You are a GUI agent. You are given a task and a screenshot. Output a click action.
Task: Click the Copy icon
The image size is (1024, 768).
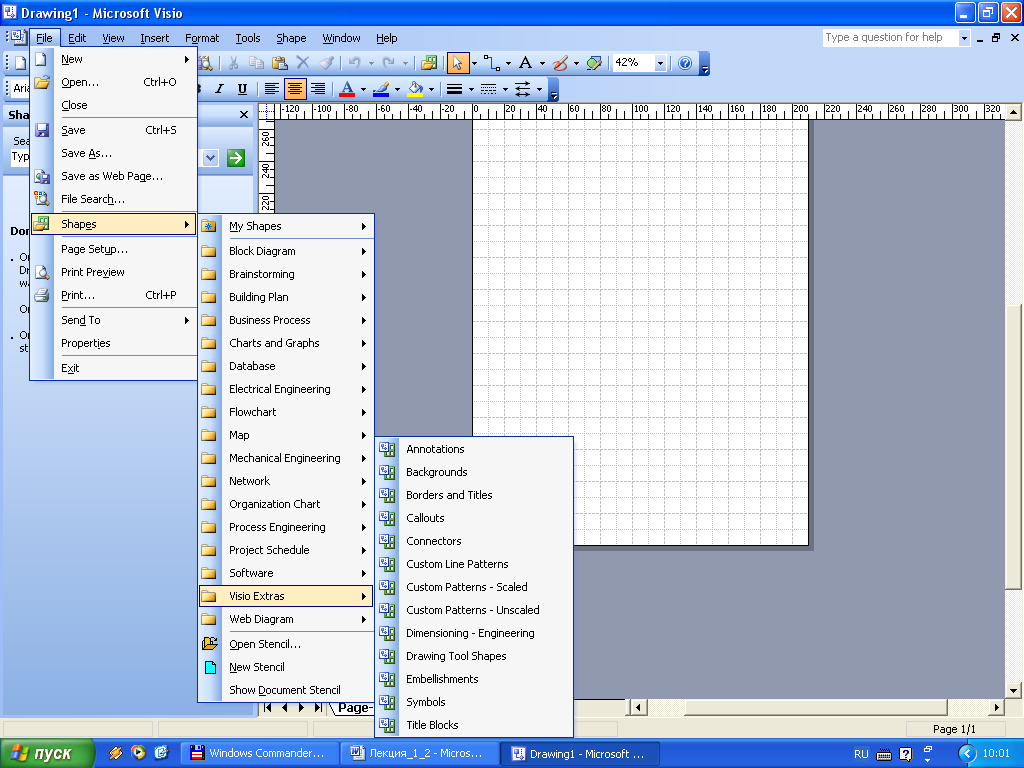[257, 63]
